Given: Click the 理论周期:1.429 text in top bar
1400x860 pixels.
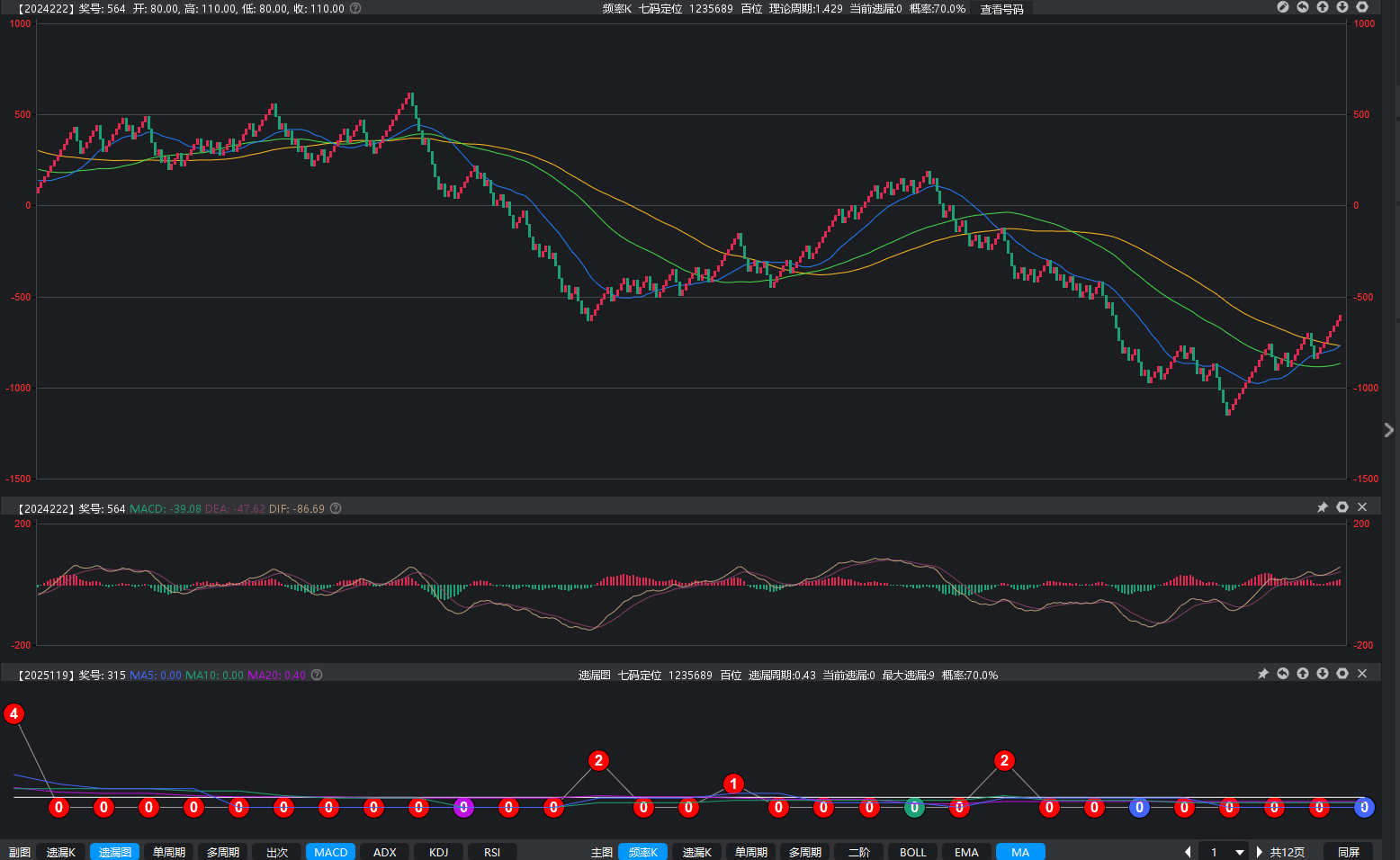Looking at the screenshot, I should tap(806, 9).
